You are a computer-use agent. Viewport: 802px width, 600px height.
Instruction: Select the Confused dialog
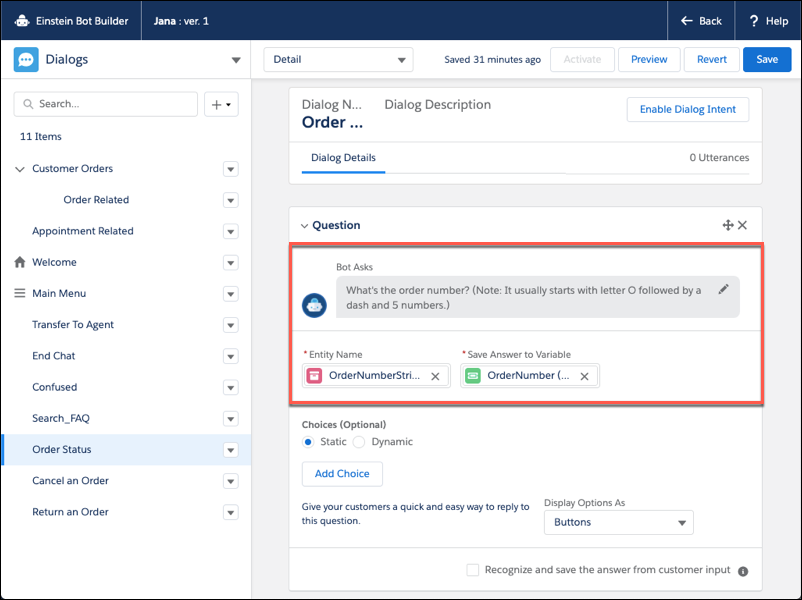tap(55, 387)
